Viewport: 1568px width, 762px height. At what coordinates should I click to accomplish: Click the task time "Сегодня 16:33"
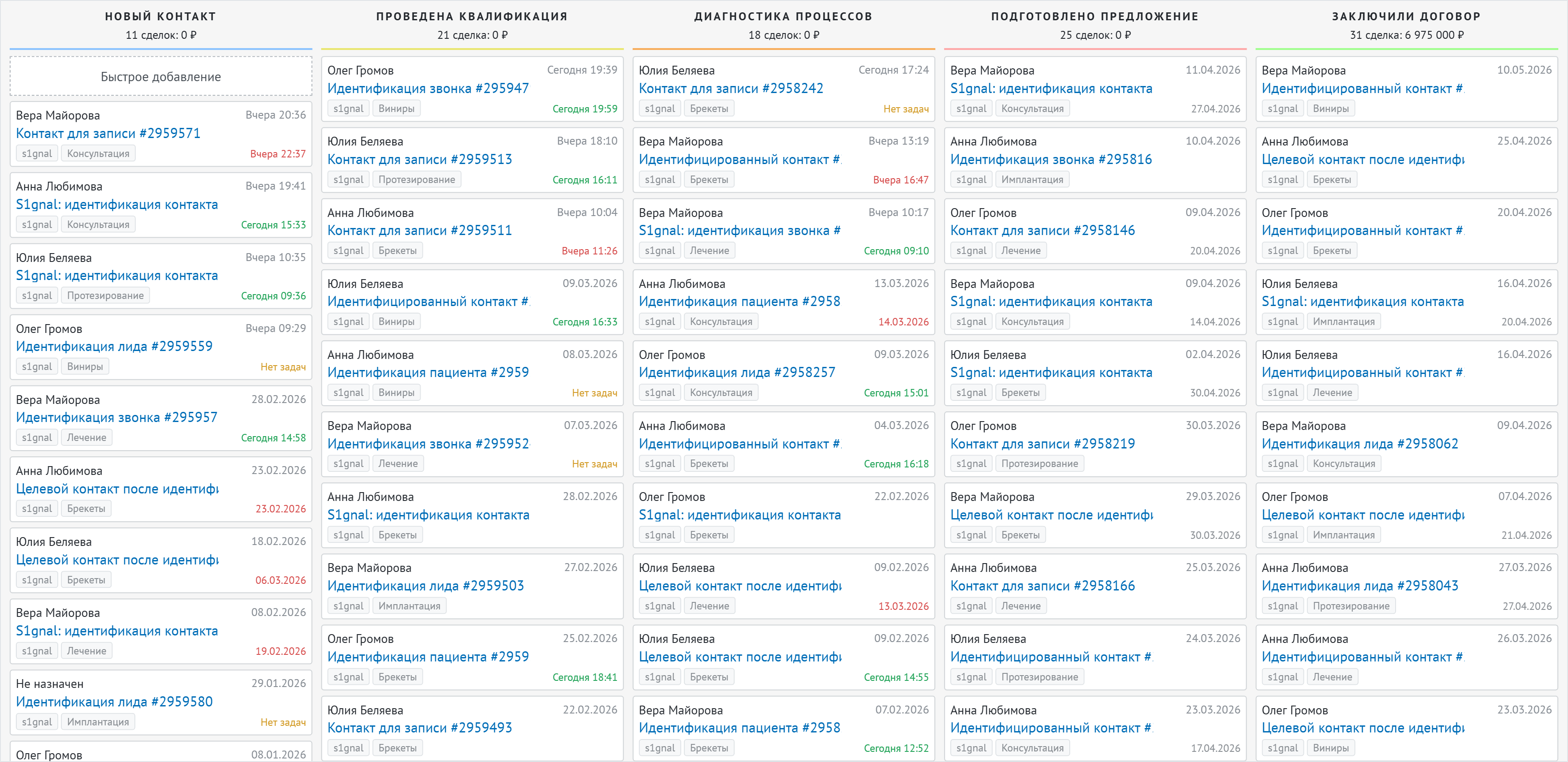click(585, 322)
